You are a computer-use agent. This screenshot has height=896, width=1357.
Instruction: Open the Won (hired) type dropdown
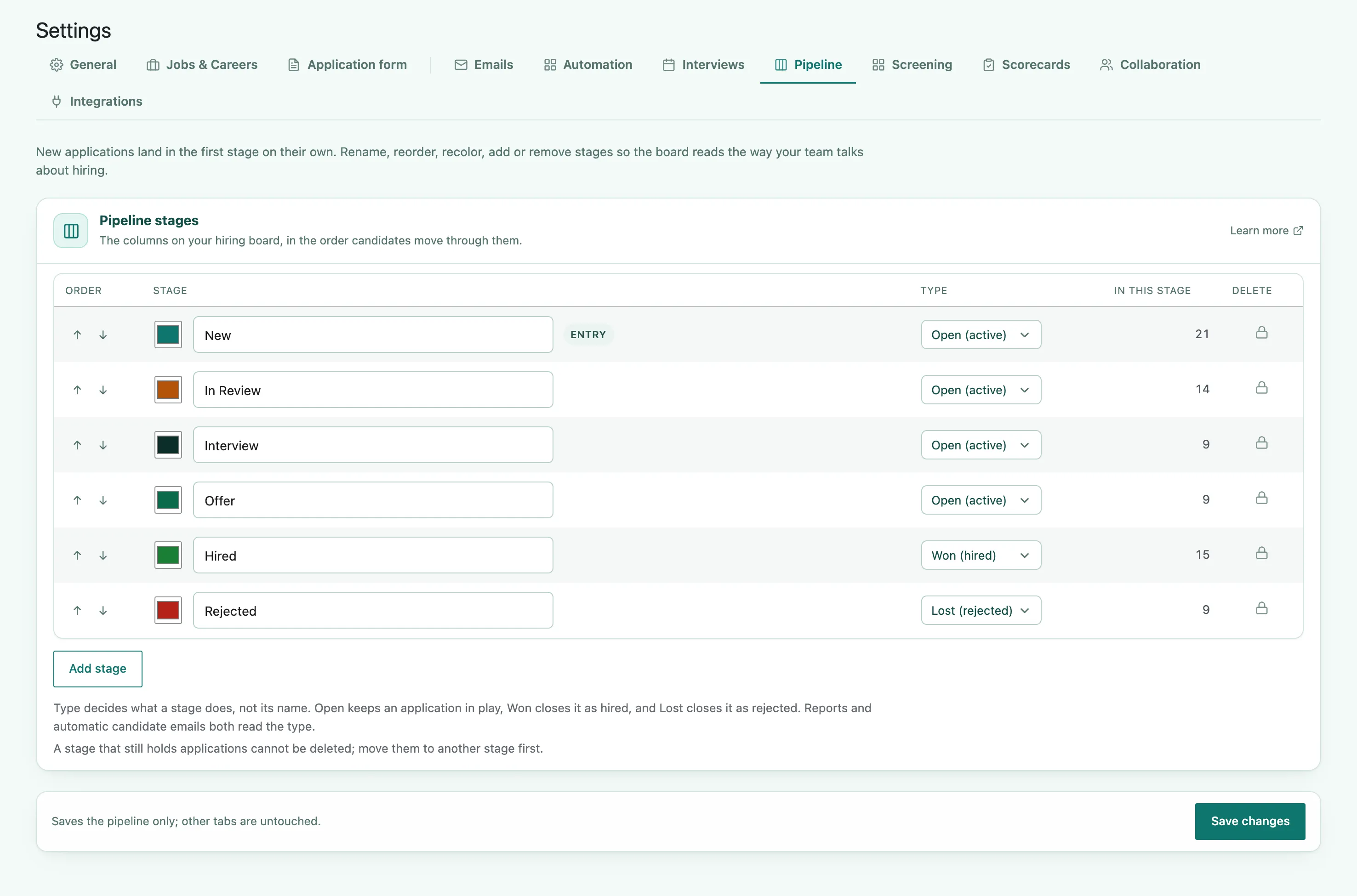pos(981,556)
